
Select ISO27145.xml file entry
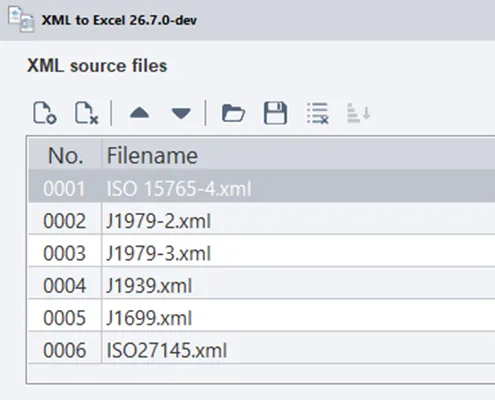(167, 350)
